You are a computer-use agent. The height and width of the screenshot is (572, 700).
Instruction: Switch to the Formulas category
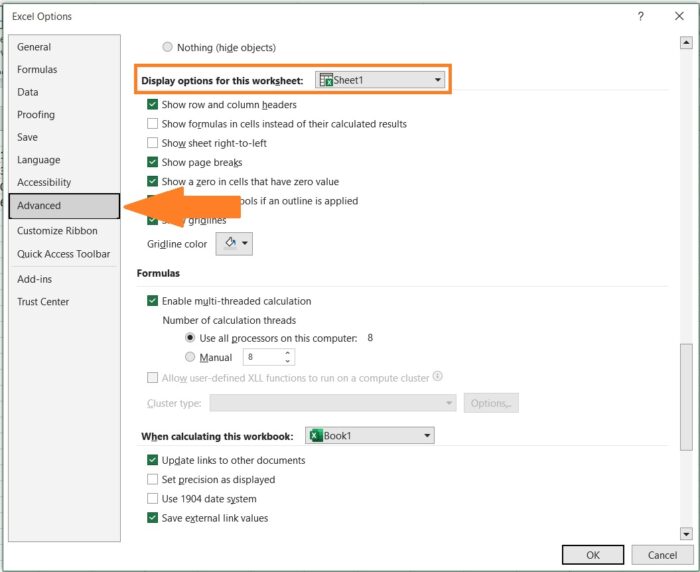[x=37, y=70]
